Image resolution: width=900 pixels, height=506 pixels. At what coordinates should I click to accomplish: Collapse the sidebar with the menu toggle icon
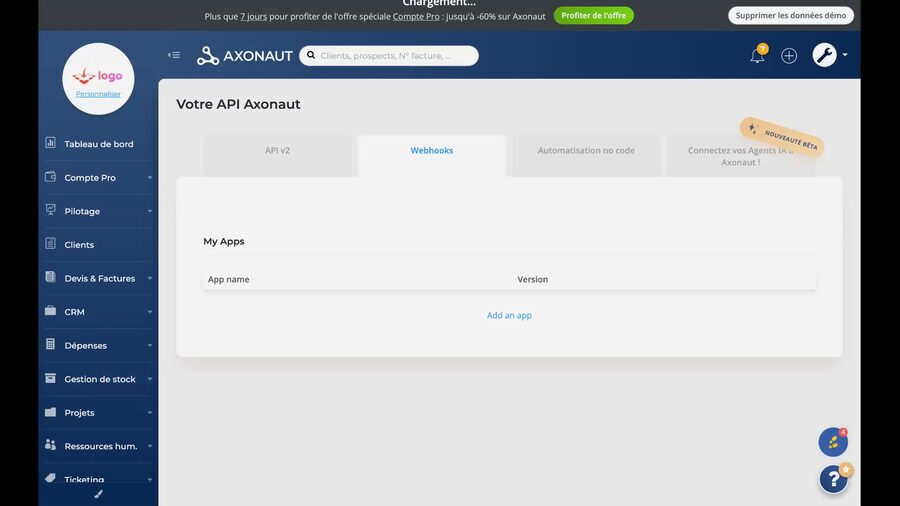[174, 55]
